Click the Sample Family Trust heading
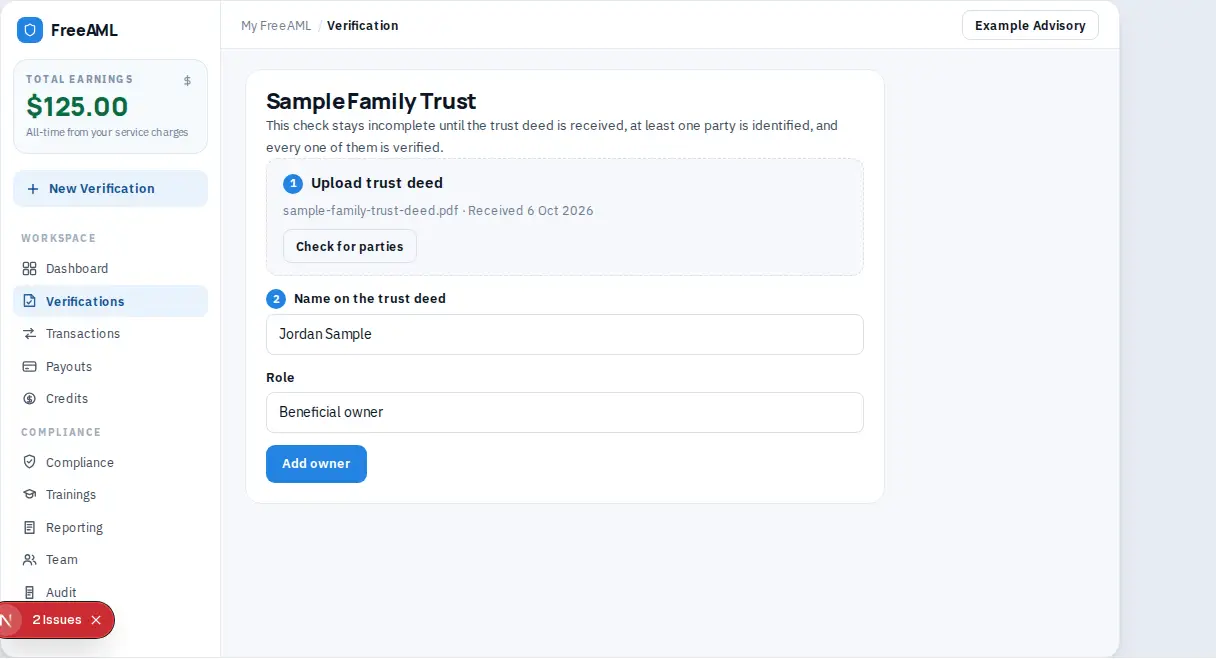 pyautogui.click(x=371, y=101)
